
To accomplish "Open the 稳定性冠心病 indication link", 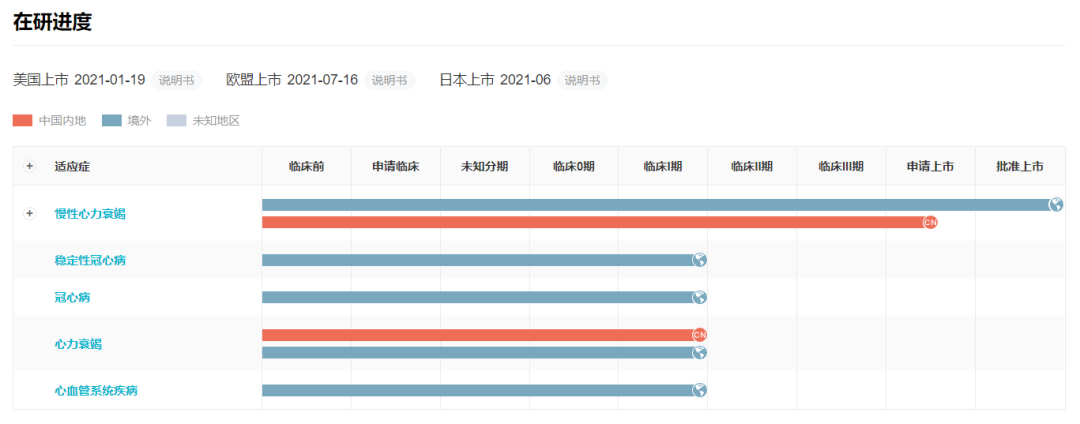I will pos(90,260).
